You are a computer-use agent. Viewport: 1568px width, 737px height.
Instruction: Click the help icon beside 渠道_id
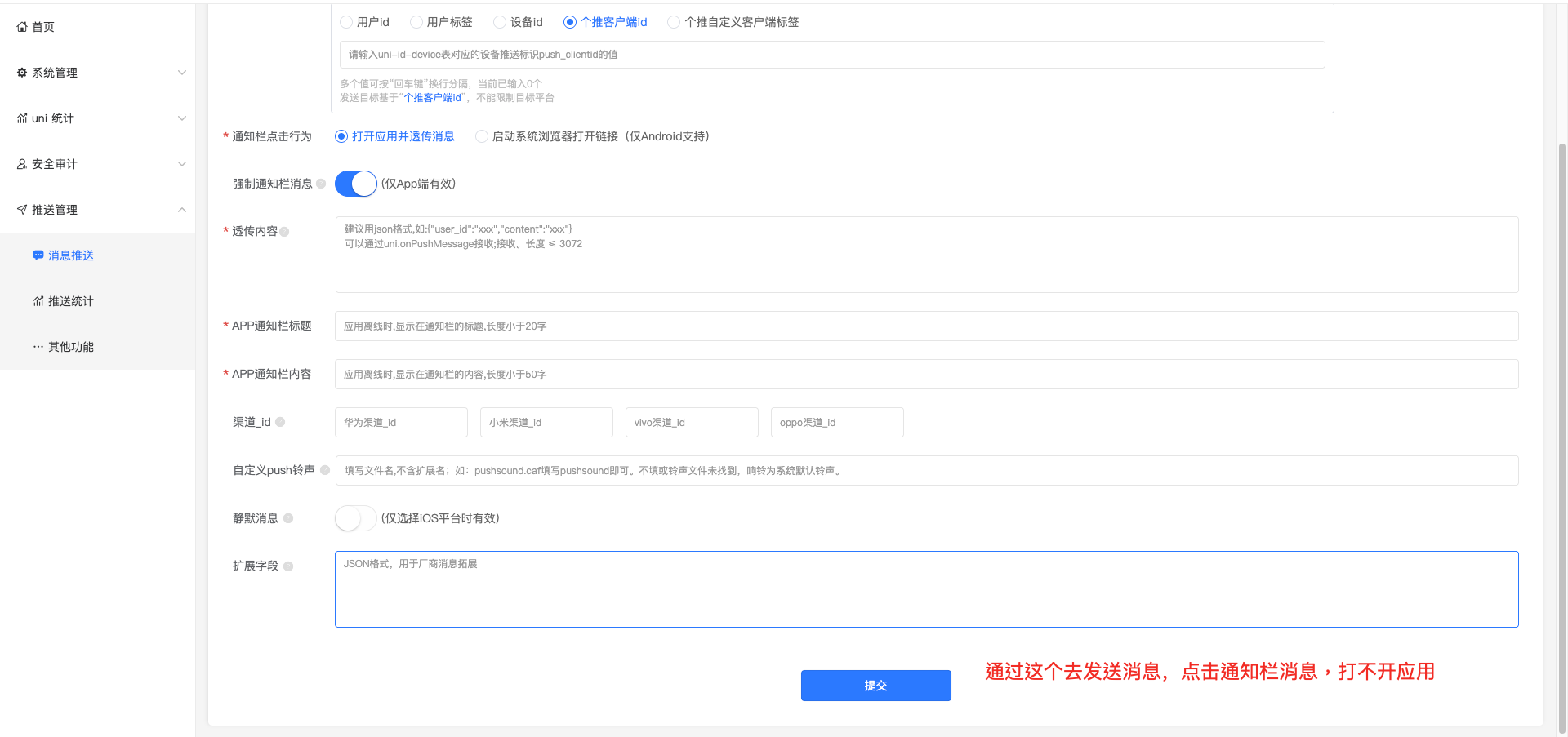click(x=280, y=422)
